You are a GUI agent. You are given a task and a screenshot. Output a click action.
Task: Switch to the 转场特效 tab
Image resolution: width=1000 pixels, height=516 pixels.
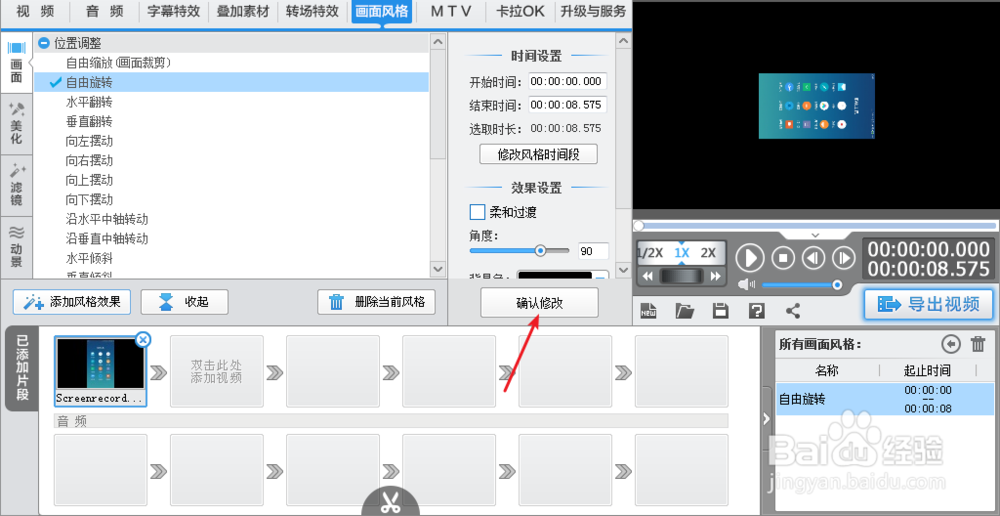coord(312,11)
